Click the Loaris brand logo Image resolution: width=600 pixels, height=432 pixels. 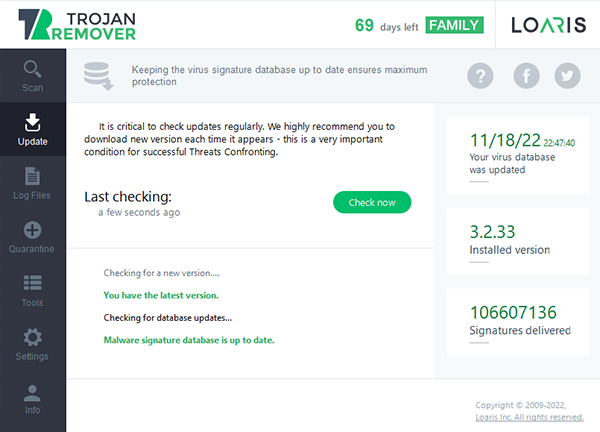tap(549, 25)
